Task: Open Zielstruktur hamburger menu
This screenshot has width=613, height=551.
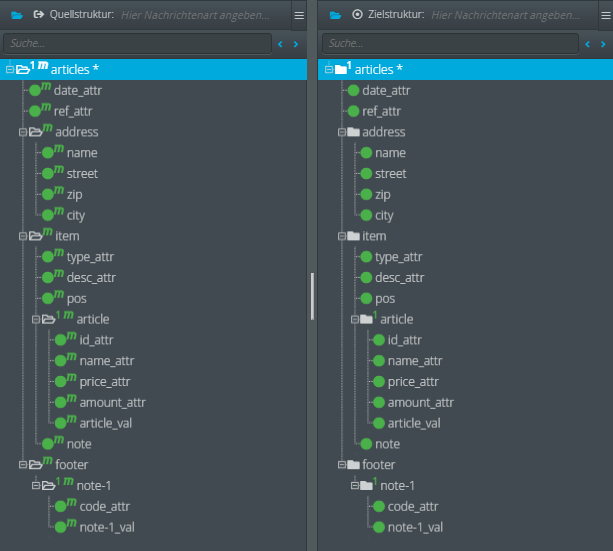Action: pyautogui.click(x=606, y=15)
